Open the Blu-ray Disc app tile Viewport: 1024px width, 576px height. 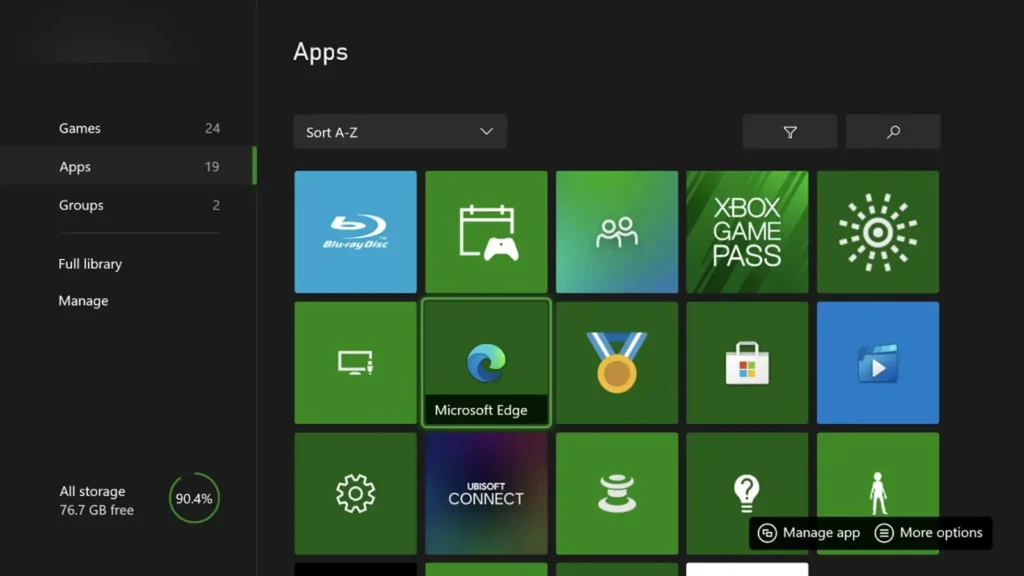[x=355, y=232]
